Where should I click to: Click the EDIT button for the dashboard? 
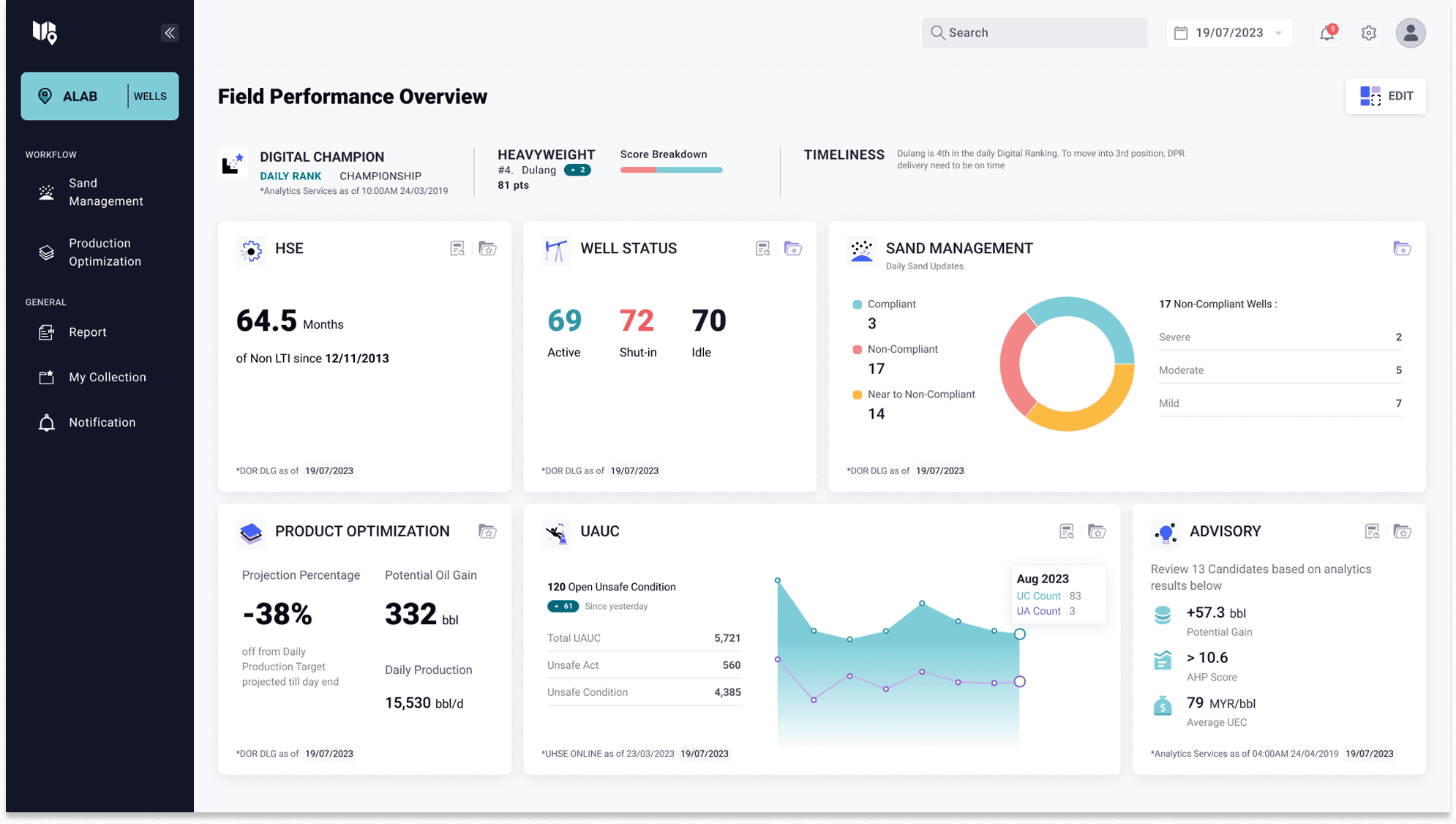click(1385, 96)
